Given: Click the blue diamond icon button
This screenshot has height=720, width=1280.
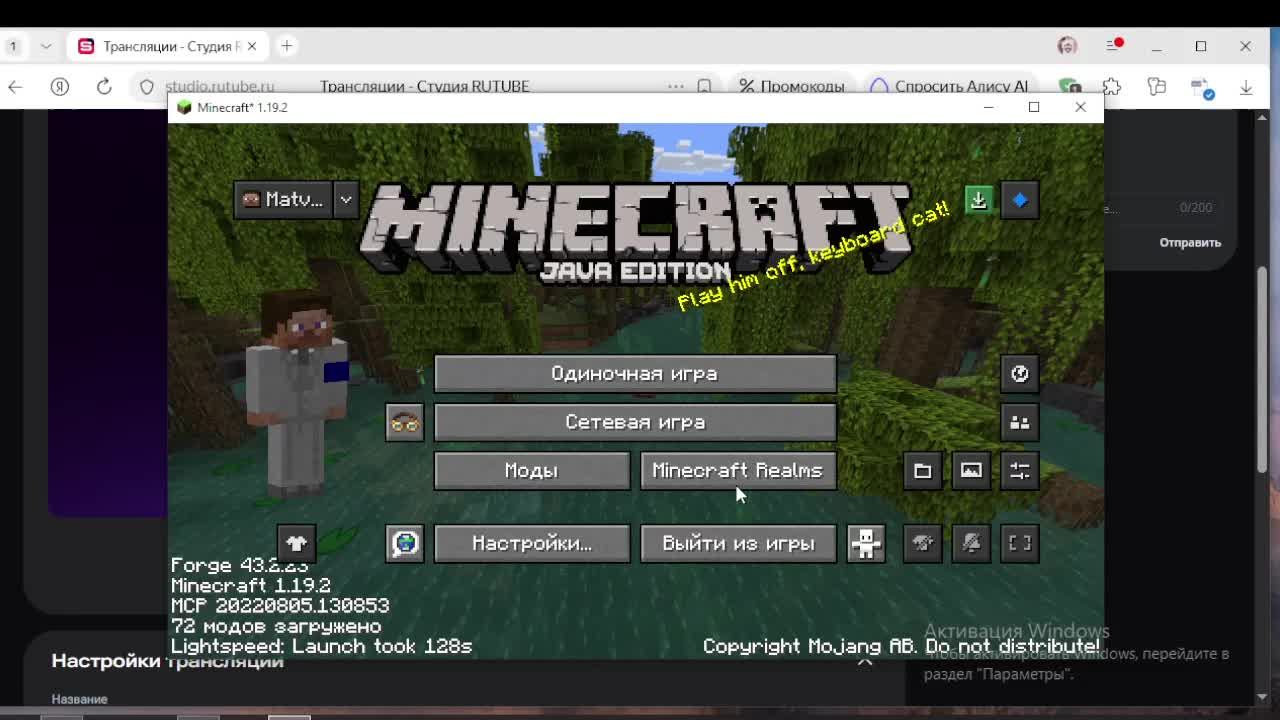Looking at the screenshot, I should tap(1020, 200).
